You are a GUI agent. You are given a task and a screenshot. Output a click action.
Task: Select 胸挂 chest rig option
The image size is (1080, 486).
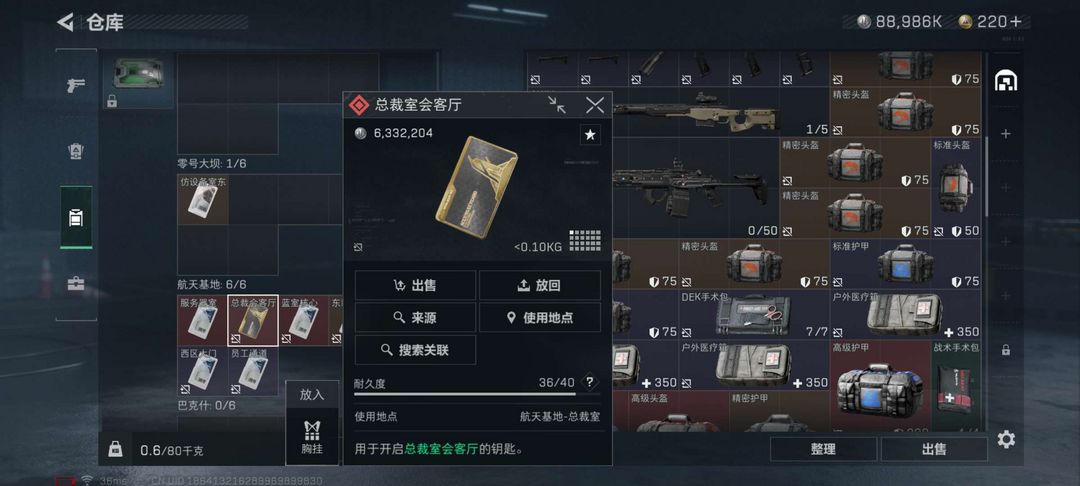(x=312, y=439)
